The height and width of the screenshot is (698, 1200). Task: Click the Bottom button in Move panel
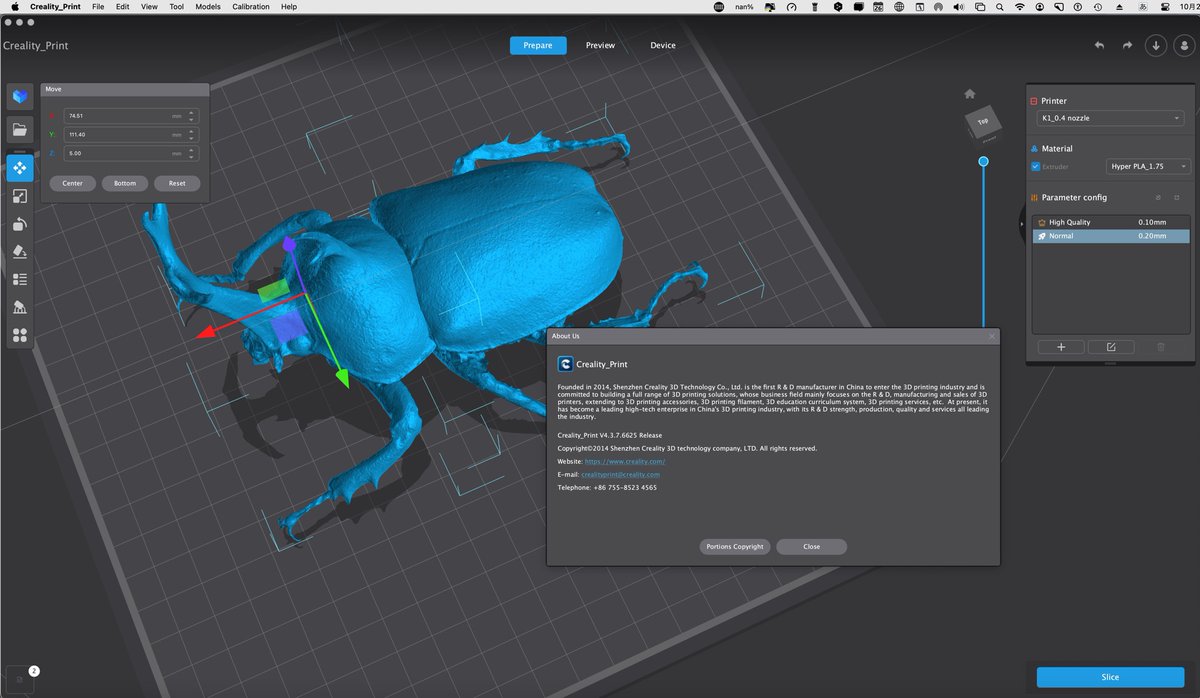pos(125,183)
